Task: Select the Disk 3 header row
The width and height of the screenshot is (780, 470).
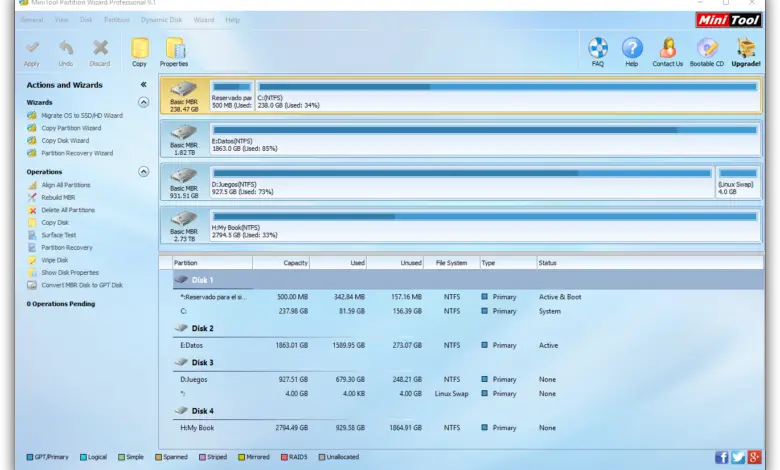Action: (x=468, y=363)
